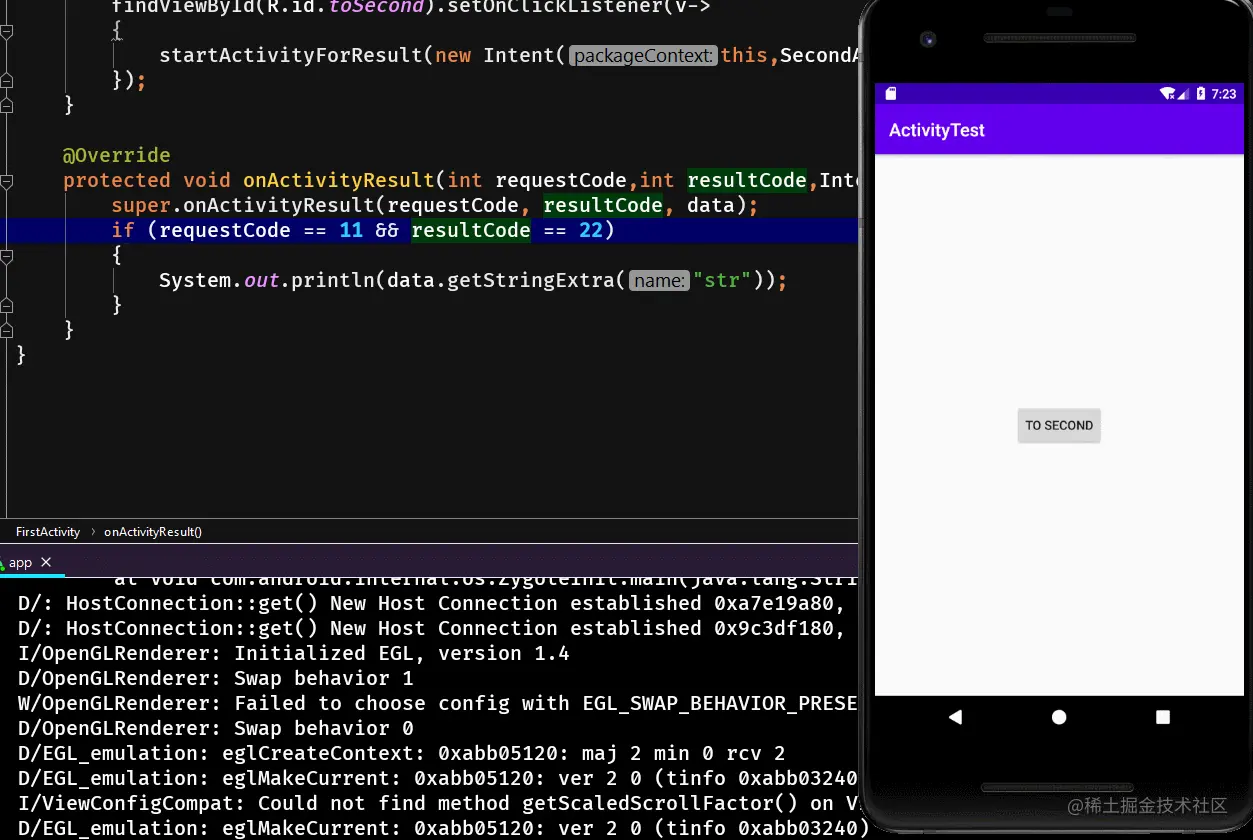Click the 7:23 clock in emulator status bar

tap(1224, 94)
